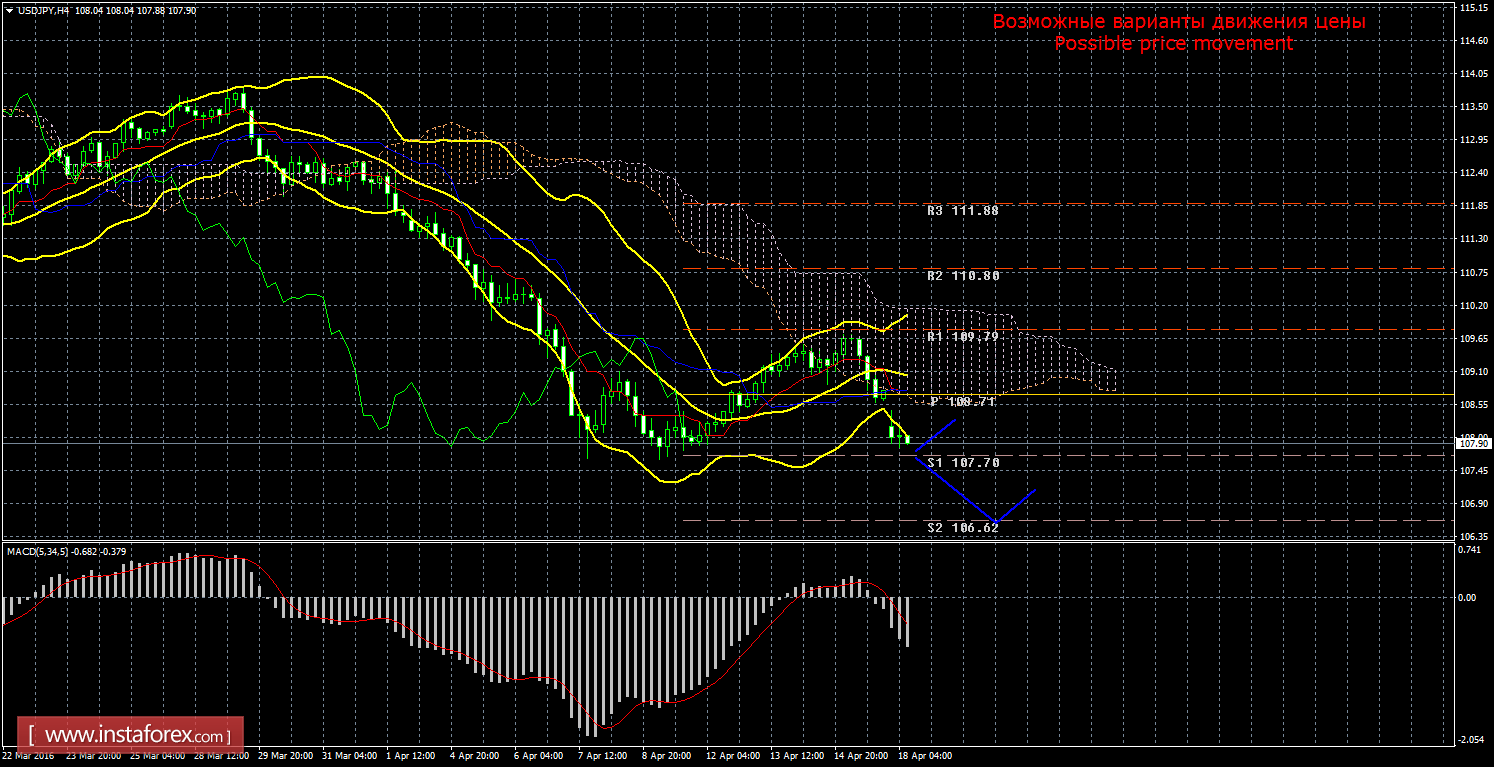Image resolution: width=1494 pixels, height=767 pixels.
Task: Click the 110.20 price axis value
Action: click(x=1473, y=305)
